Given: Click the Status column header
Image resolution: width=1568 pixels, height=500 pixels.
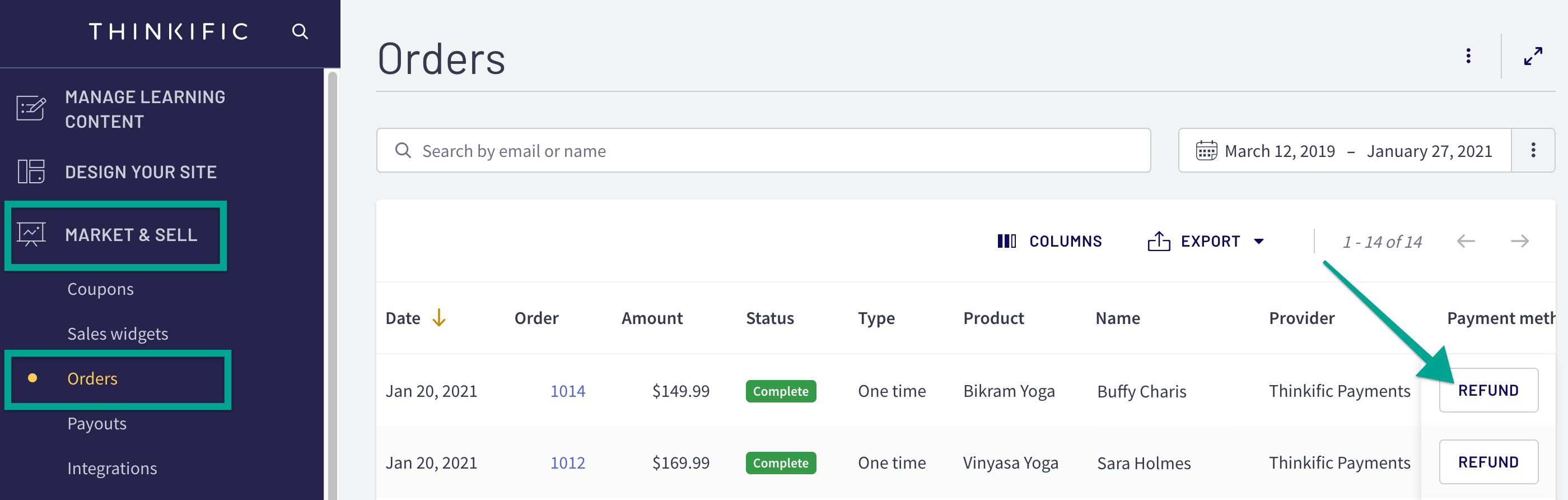Looking at the screenshot, I should click(x=769, y=318).
